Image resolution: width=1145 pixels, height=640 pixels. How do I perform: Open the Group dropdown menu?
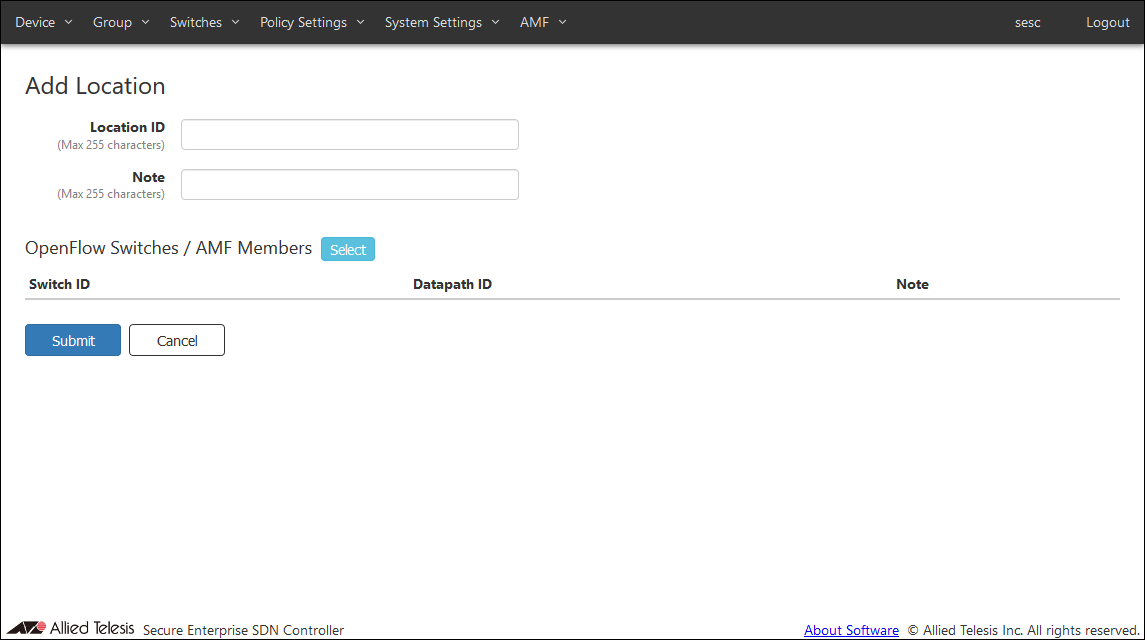pyautogui.click(x=121, y=22)
